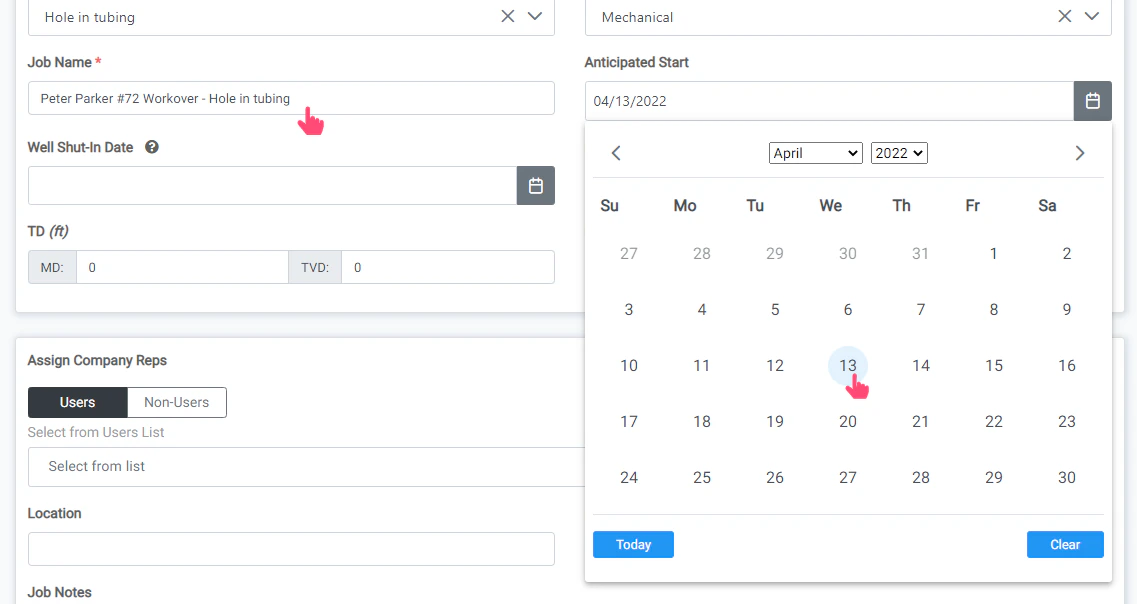Click the Anticipated Start calendar icon
The width and height of the screenshot is (1137, 604).
1092,100
